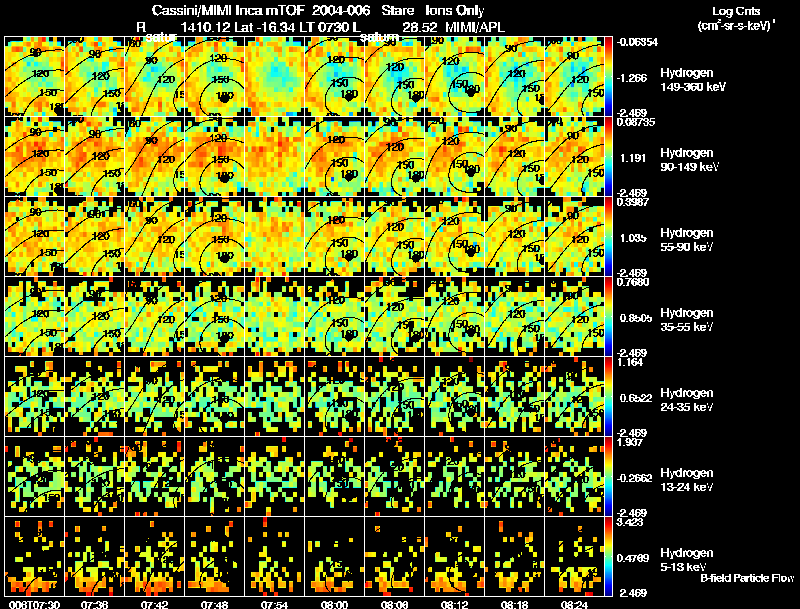Select the color scale beside Hydrogen 24-35 keV
Viewport: 800px width, 609px height.
[608, 396]
